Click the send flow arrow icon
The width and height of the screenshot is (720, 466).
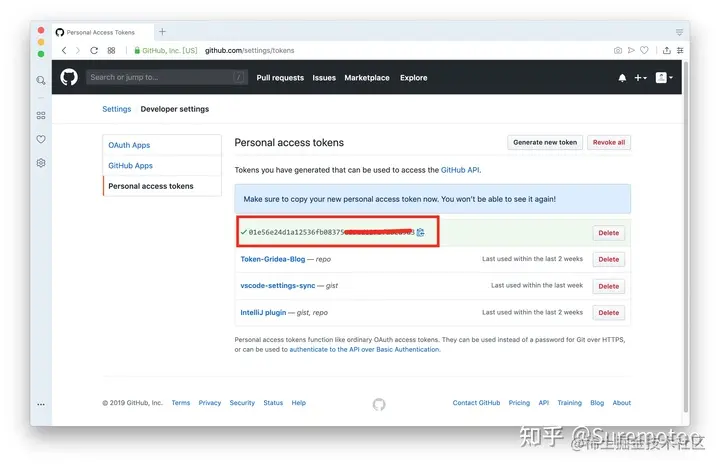click(631, 50)
